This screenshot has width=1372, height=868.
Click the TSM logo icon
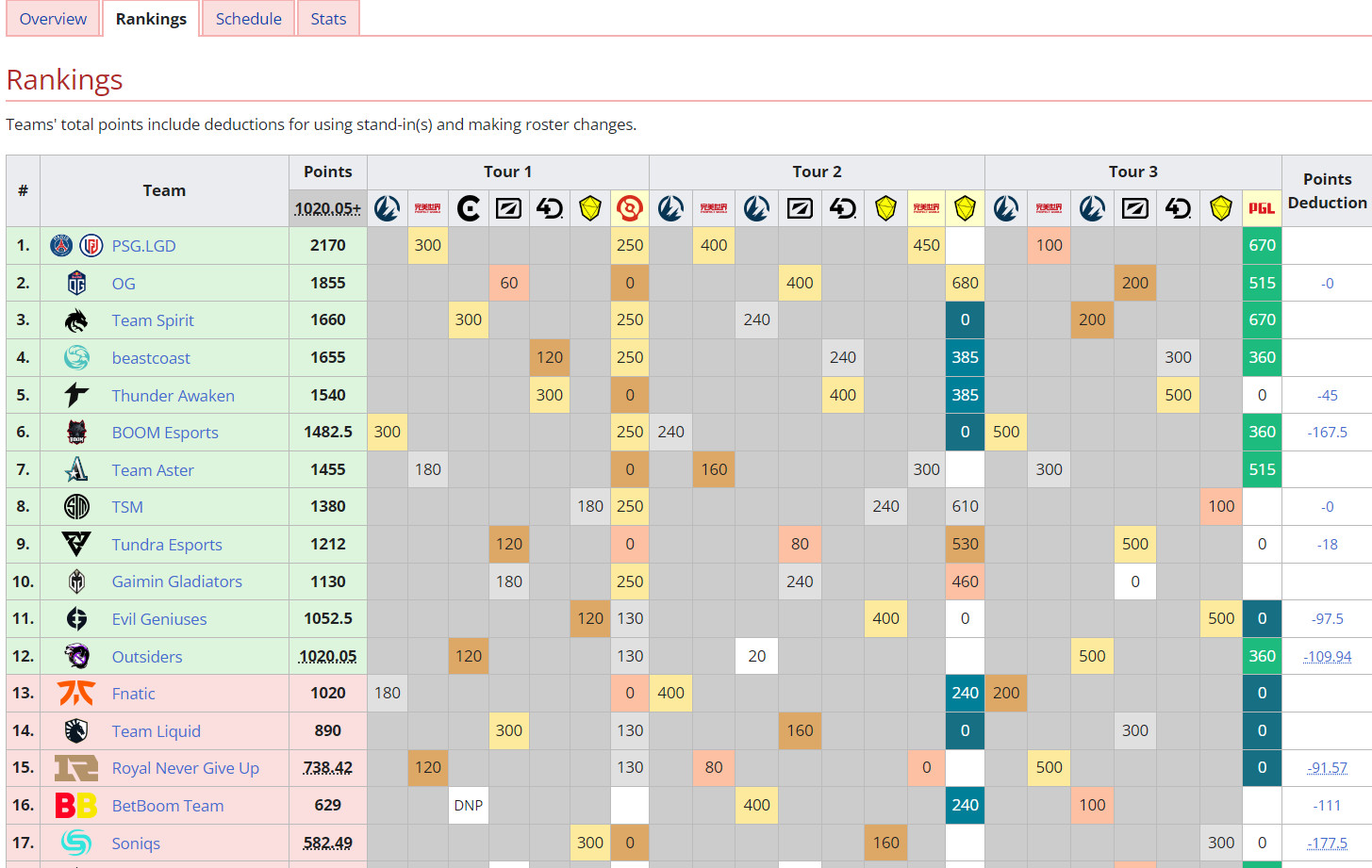(76, 507)
